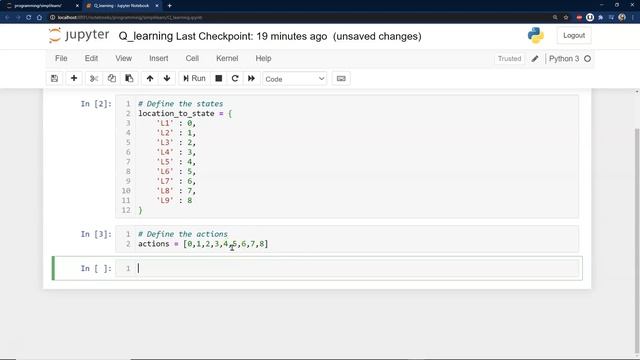The image size is (640, 360).
Task: Open the command palette keyboard icon
Action: pyautogui.click(x=341, y=78)
